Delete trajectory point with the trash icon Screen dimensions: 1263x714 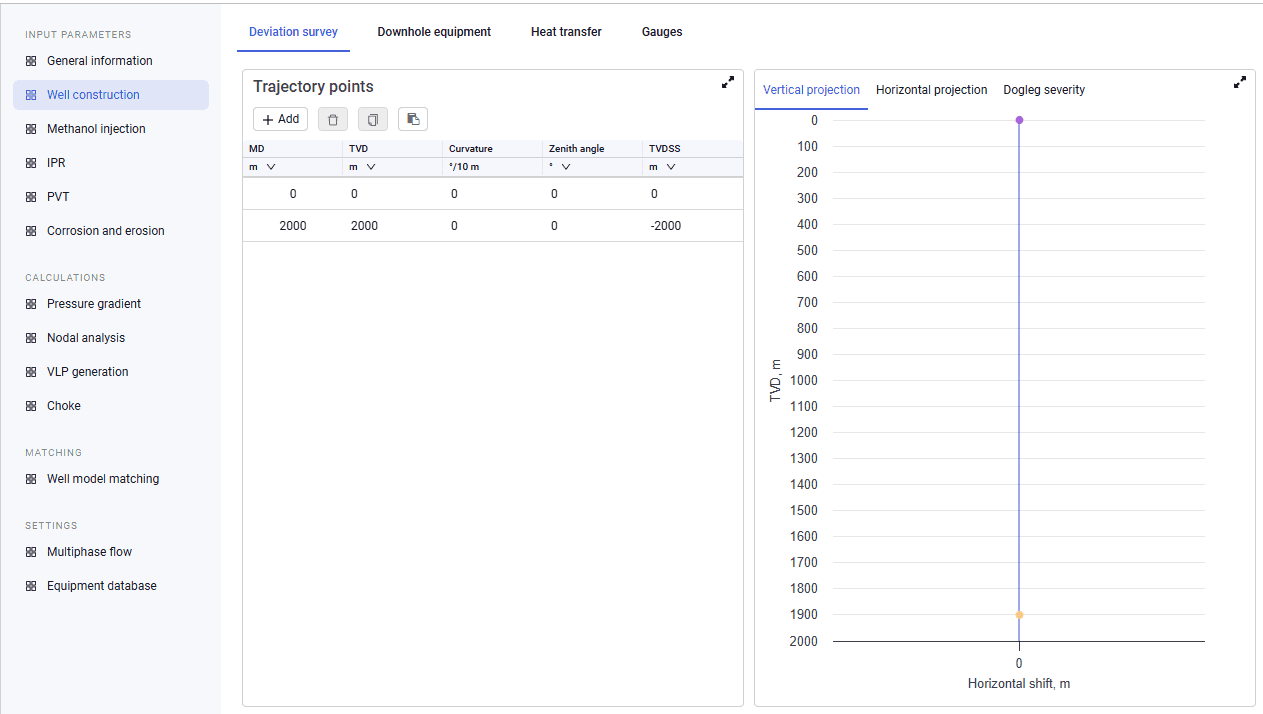coord(333,119)
